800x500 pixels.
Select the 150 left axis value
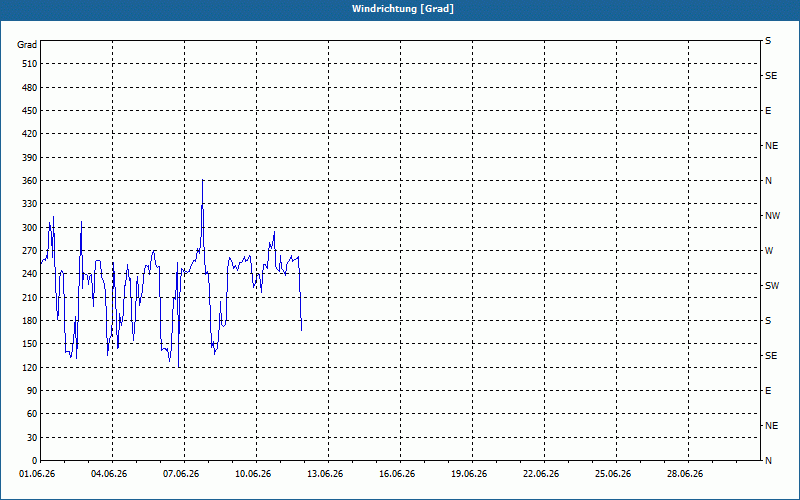[30, 344]
